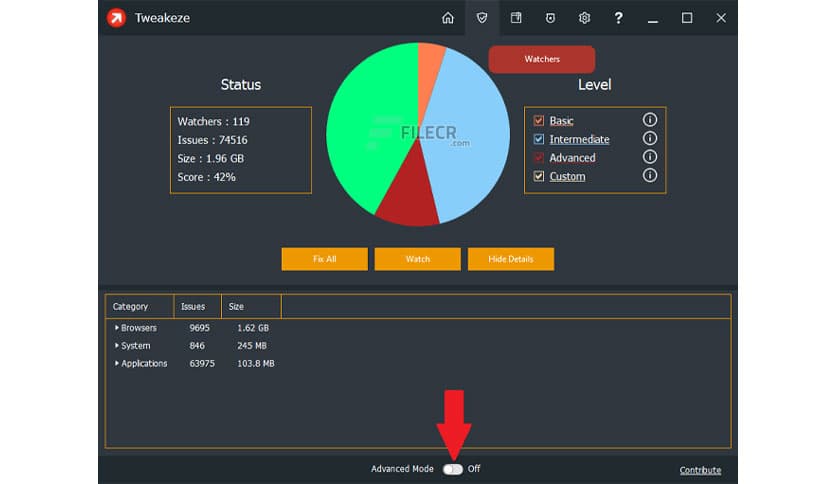Toggle the Advanced level checkbox

point(538,158)
